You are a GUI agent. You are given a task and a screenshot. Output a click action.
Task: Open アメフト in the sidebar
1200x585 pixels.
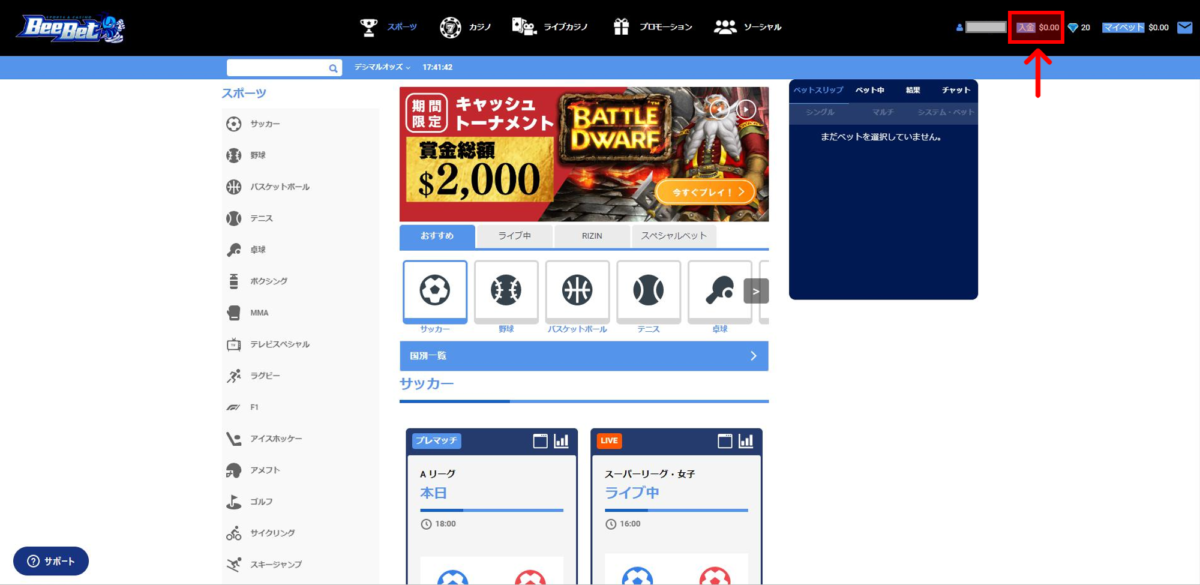[253, 470]
